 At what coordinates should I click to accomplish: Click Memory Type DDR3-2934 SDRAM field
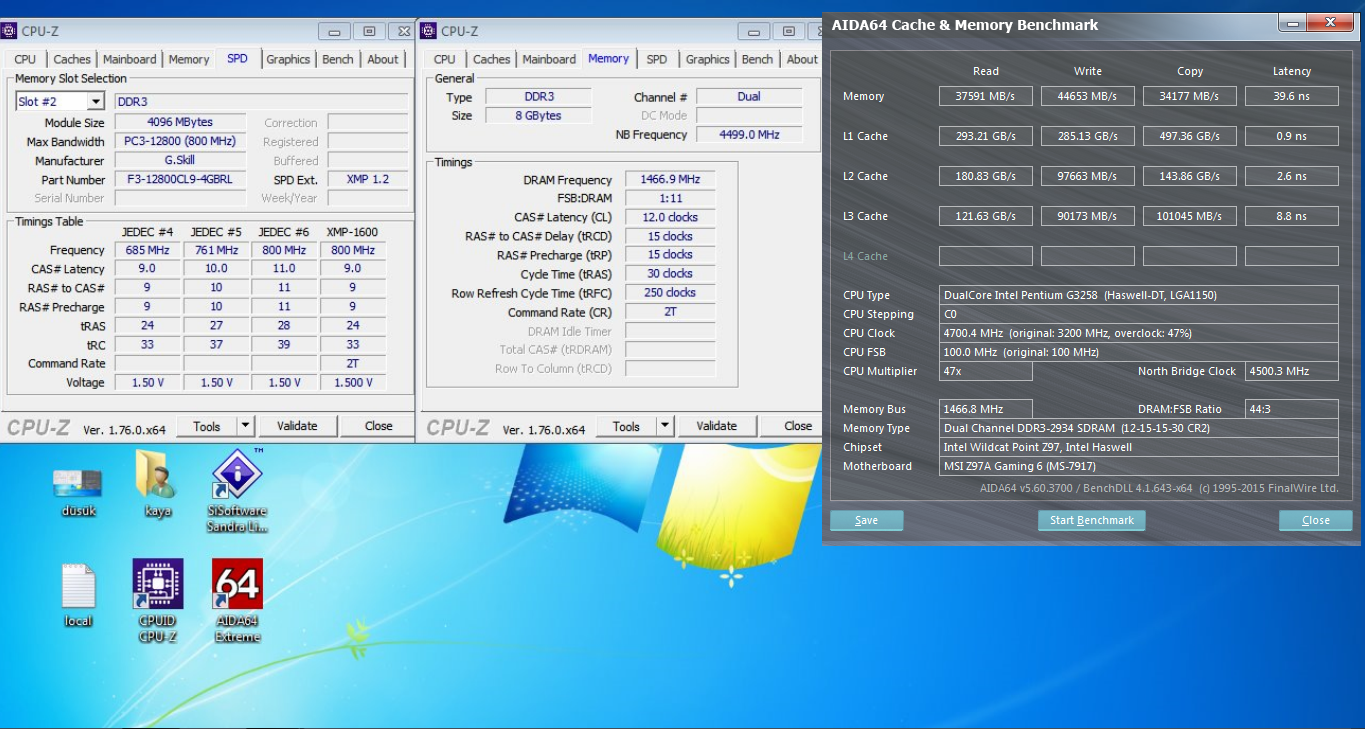coord(1140,428)
